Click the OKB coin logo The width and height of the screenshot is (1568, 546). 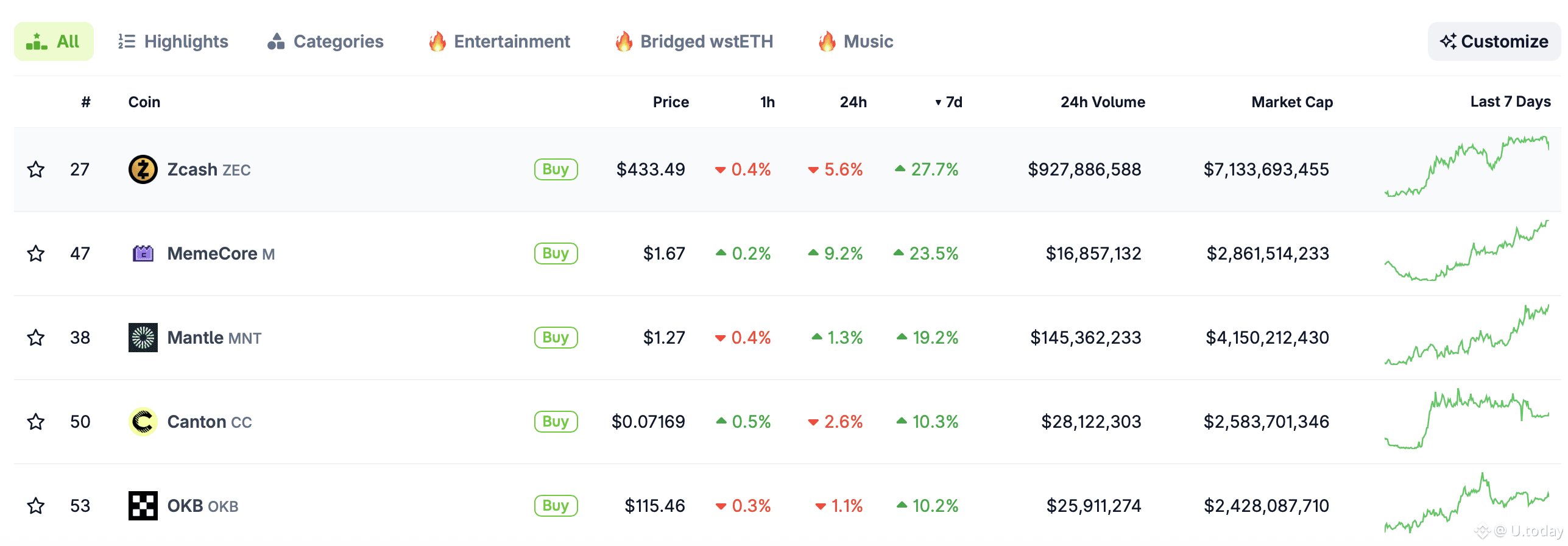pyautogui.click(x=143, y=506)
